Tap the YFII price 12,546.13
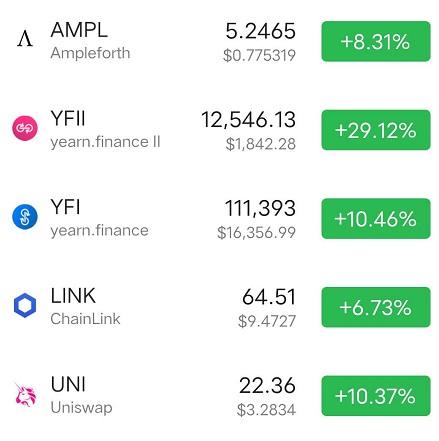439x441 pixels. 248,120
